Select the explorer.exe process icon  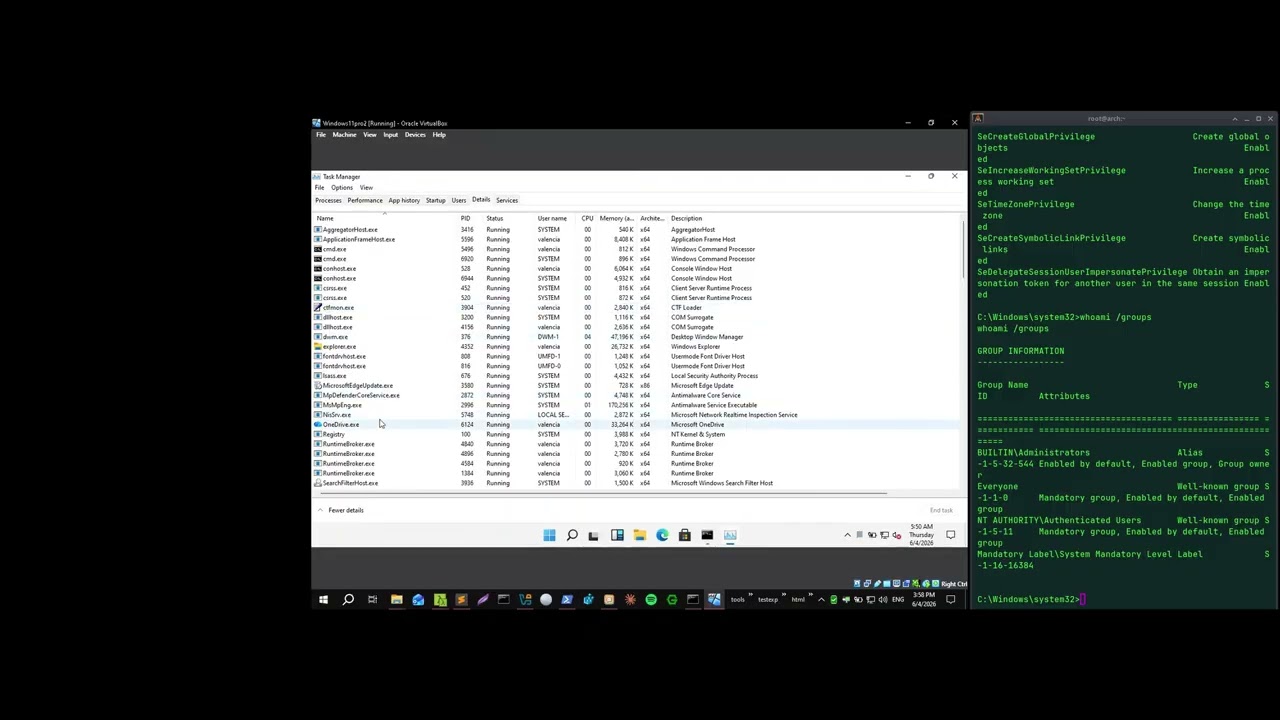(318, 347)
